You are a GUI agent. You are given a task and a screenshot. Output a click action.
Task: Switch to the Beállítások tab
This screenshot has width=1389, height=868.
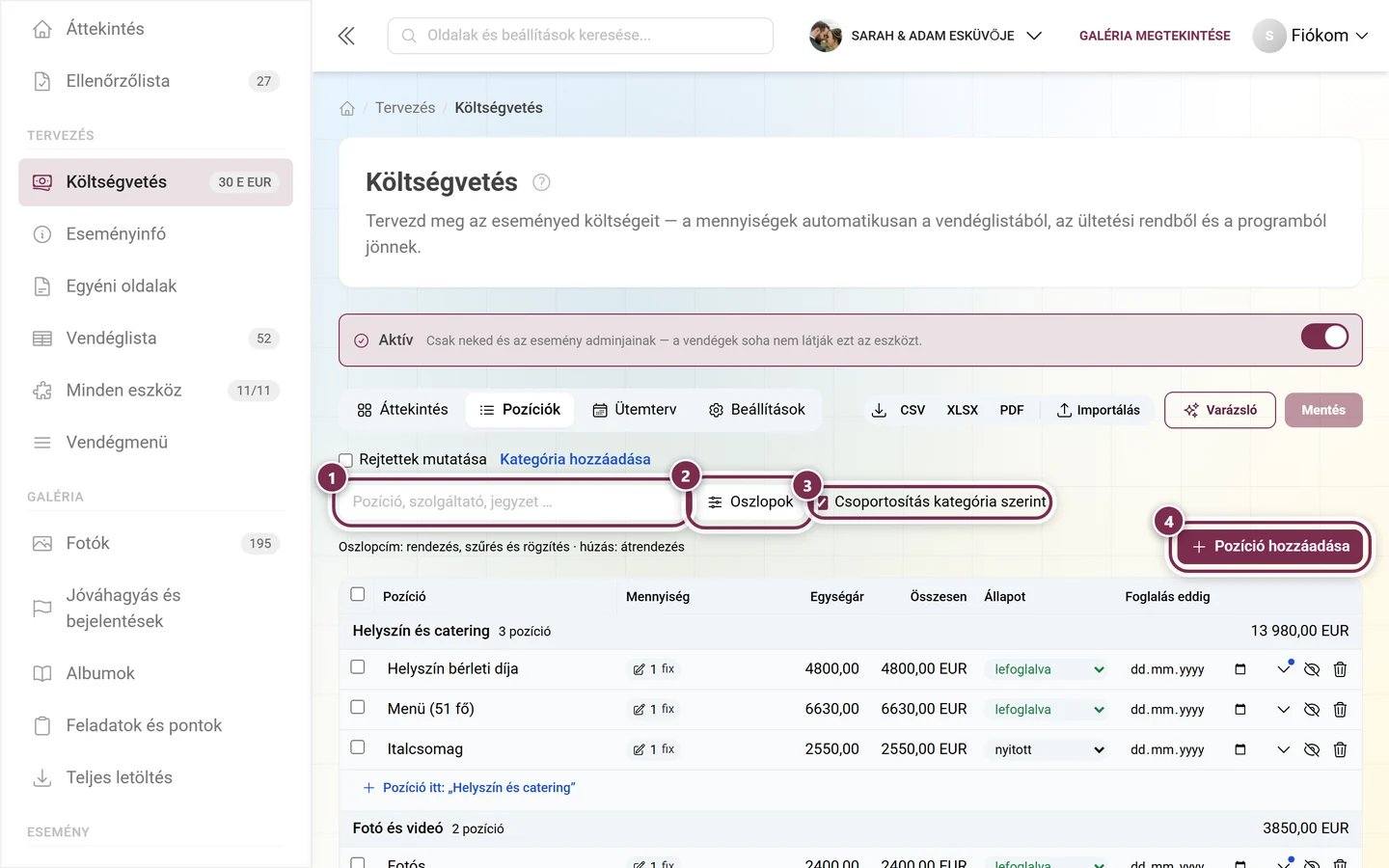pyautogui.click(x=756, y=410)
